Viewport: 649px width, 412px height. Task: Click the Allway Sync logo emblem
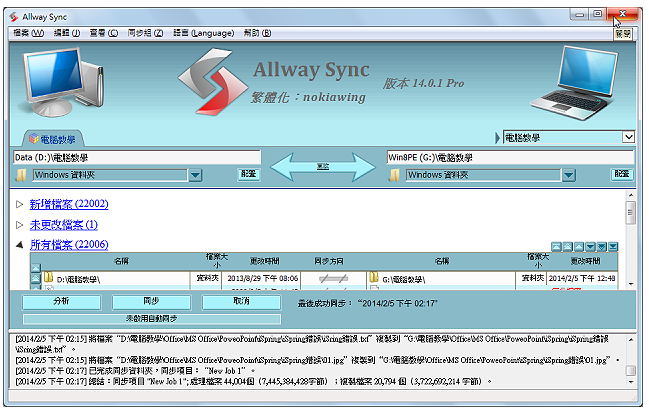pos(212,82)
